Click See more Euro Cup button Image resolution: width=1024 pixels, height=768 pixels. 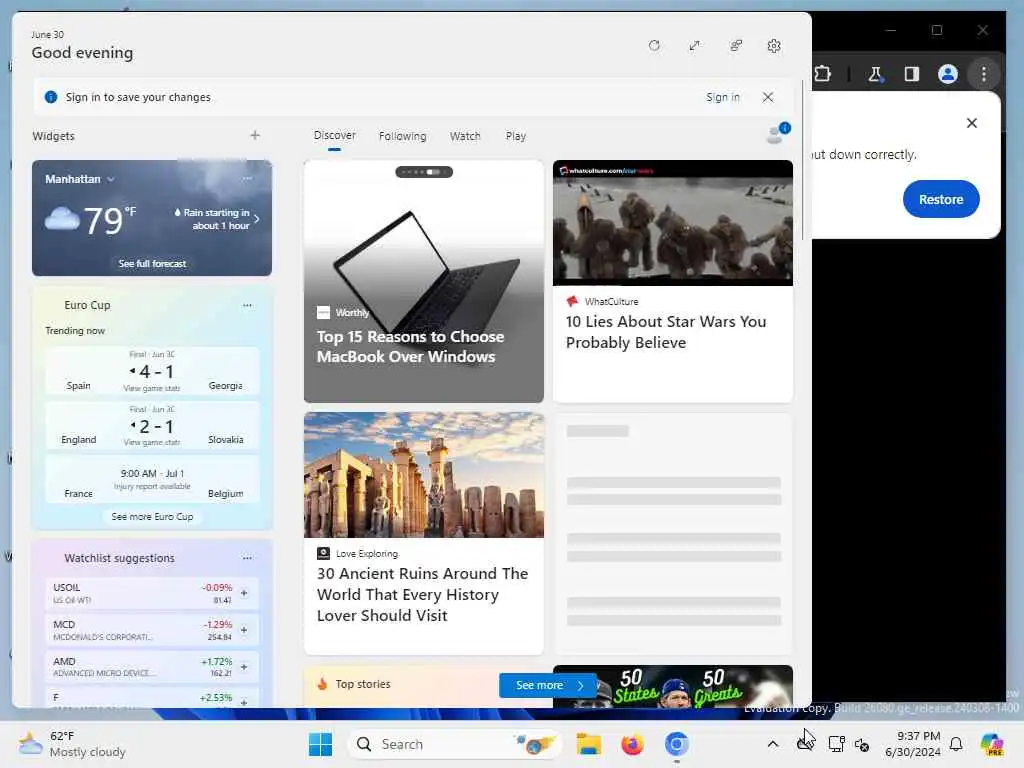pyautogui.click(x=152, y=517)
